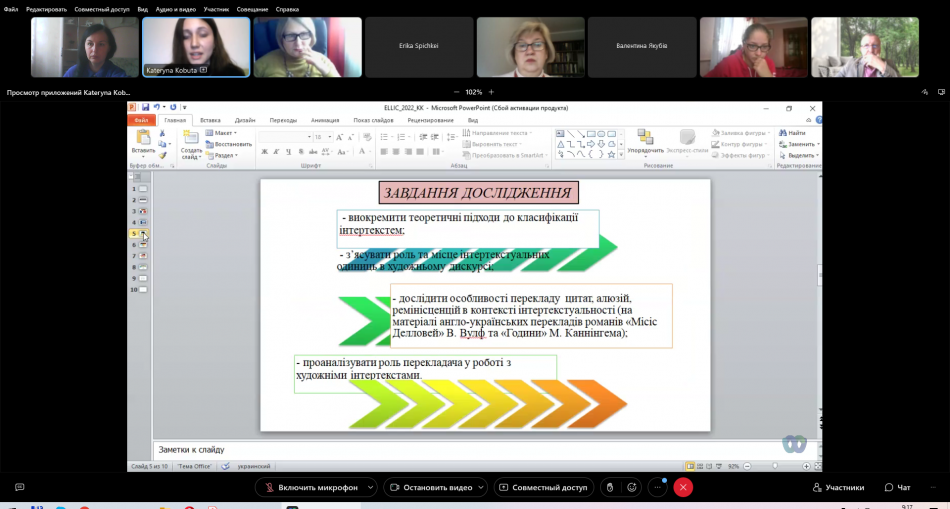950x509 pixels.
Task: Click the Заметки к слайду notes field
Action: [480, 450]
